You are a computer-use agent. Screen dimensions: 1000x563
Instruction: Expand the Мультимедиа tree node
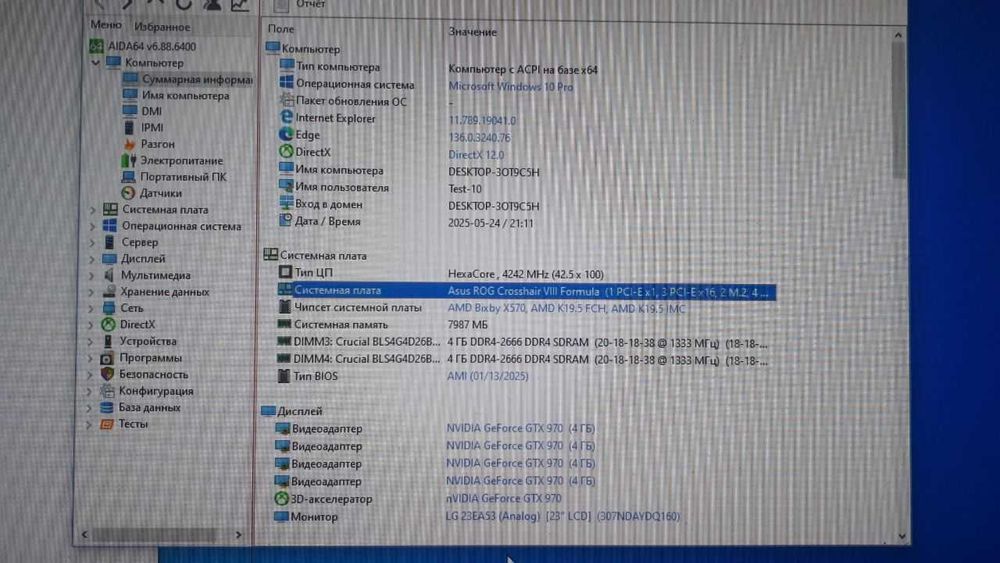(92, 275)
